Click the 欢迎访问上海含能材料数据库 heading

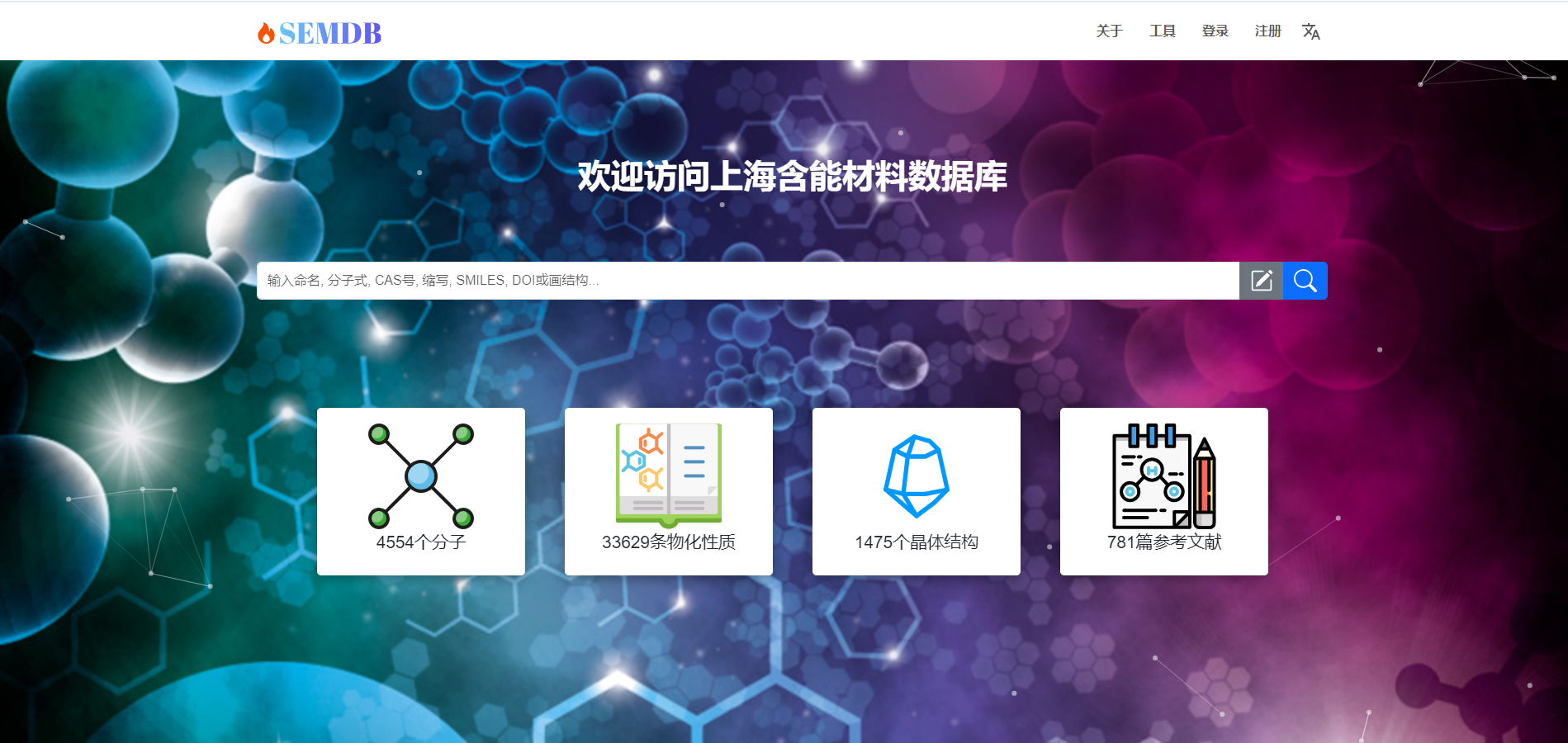point(792,177)
